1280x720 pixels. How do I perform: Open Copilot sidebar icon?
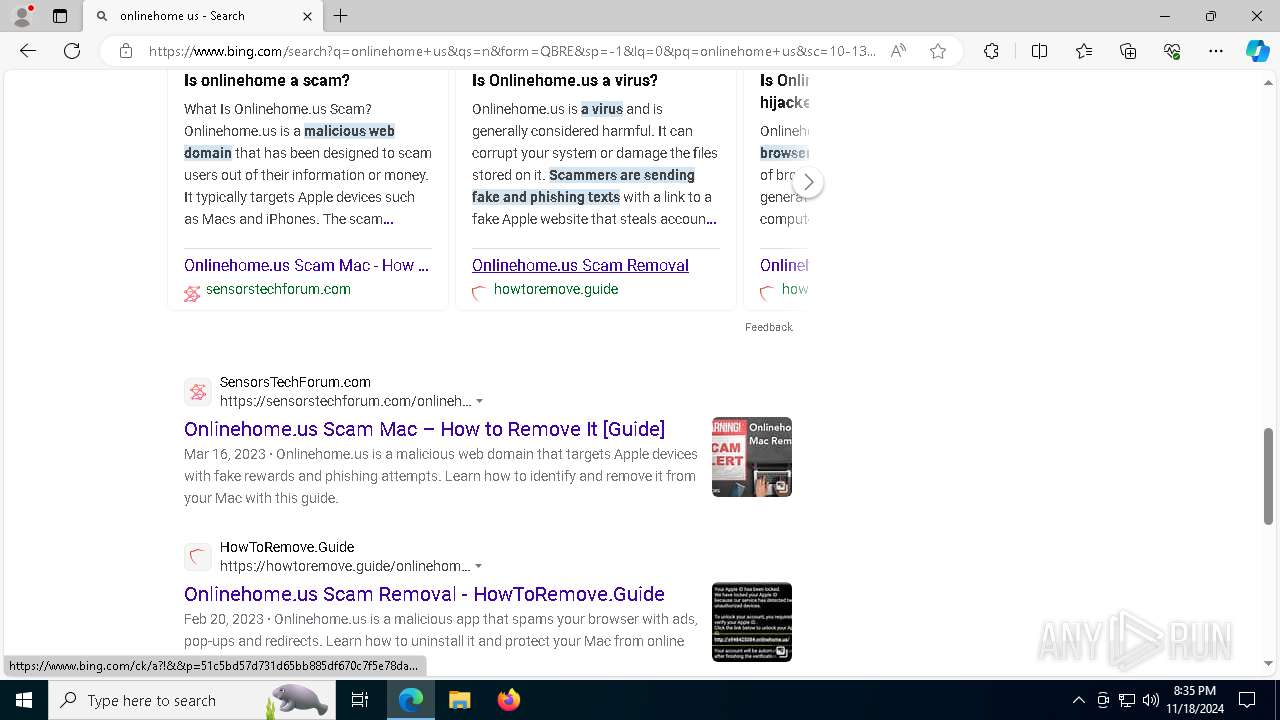[1257, 51]
